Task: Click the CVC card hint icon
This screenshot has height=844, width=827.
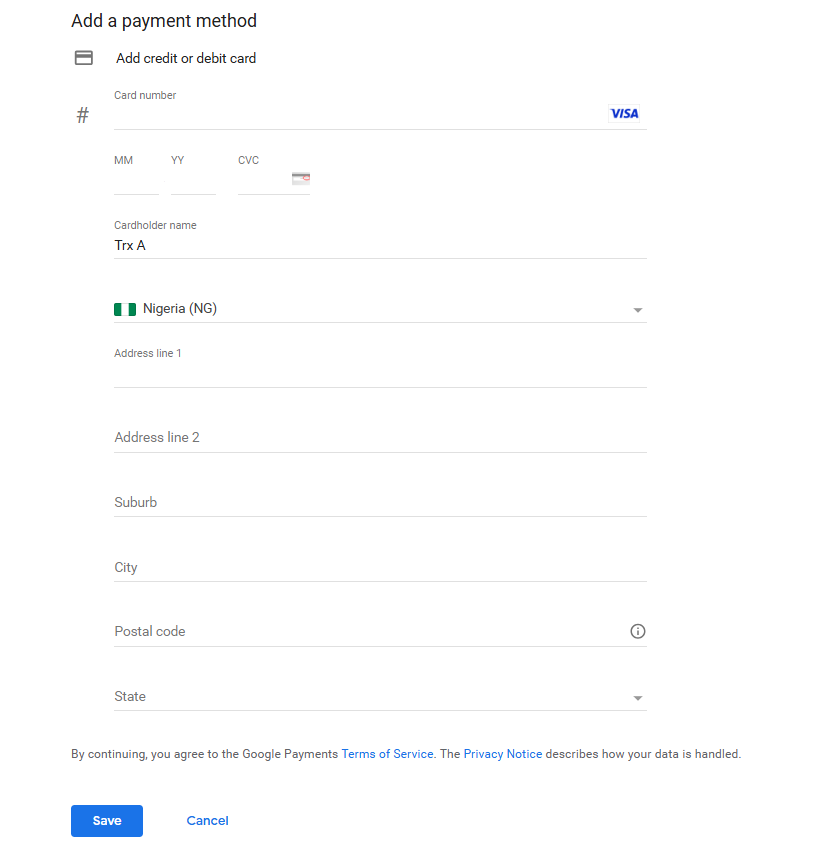Action: (x=301, y=178)
